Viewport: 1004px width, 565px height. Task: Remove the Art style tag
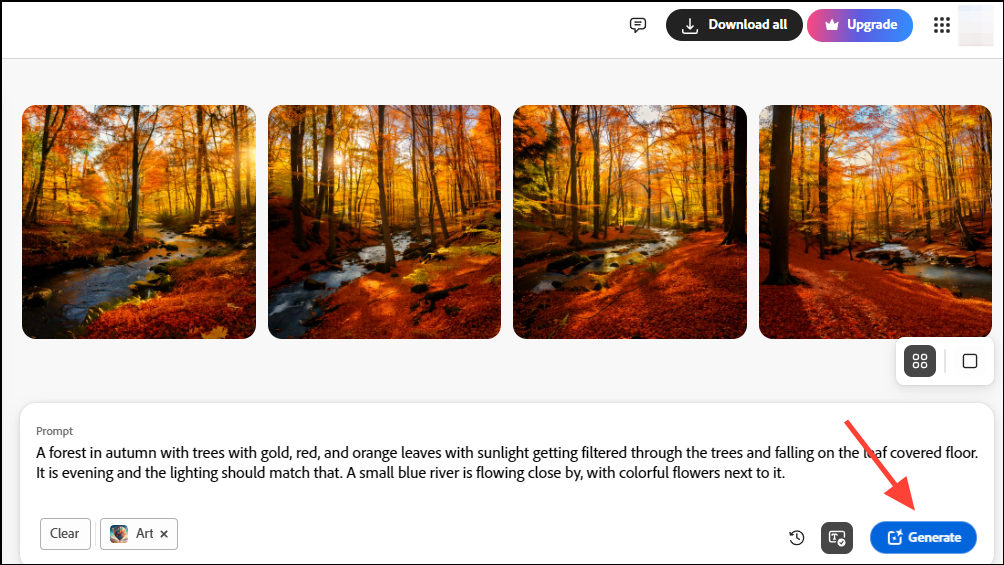164,534
